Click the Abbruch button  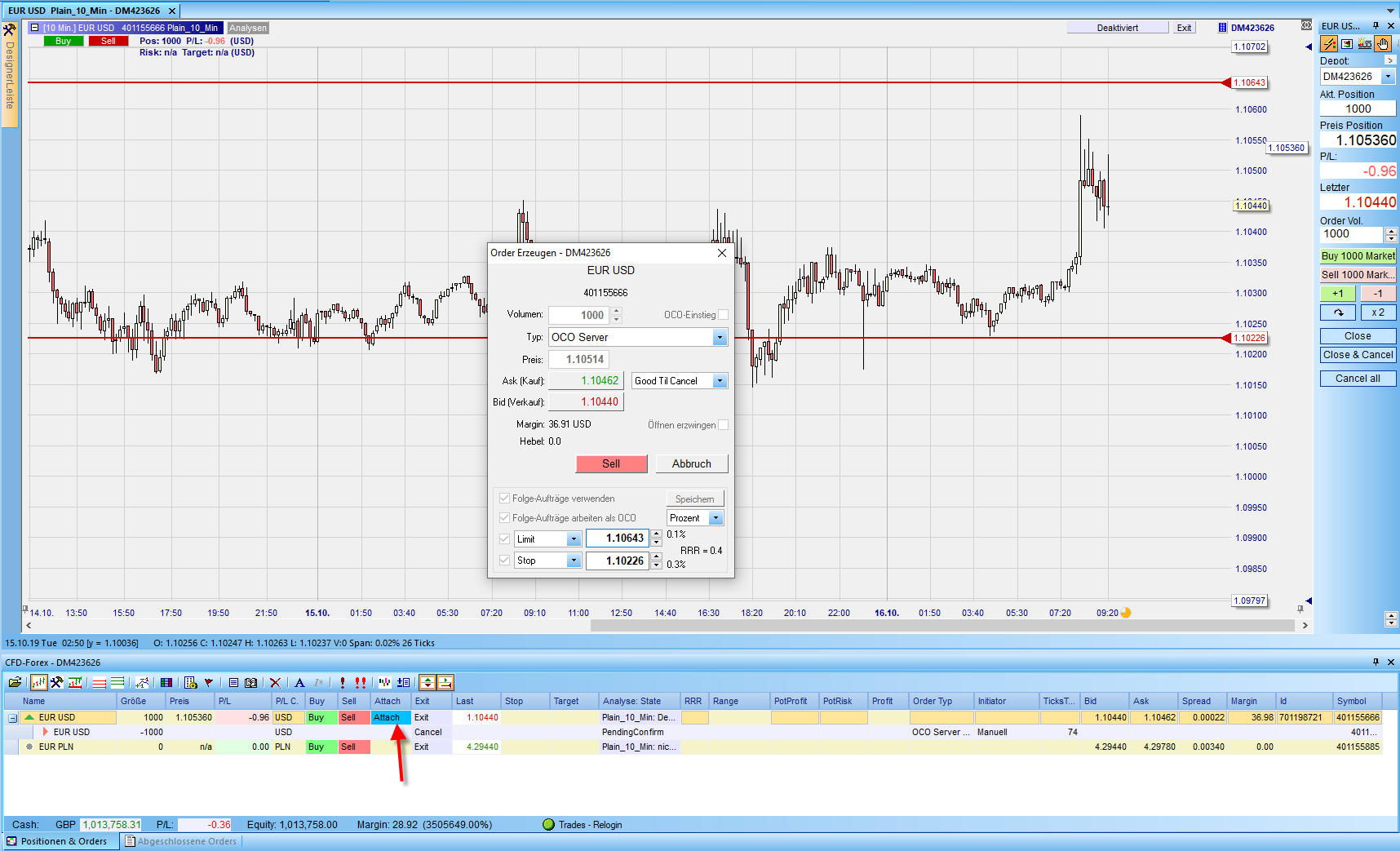691,463
